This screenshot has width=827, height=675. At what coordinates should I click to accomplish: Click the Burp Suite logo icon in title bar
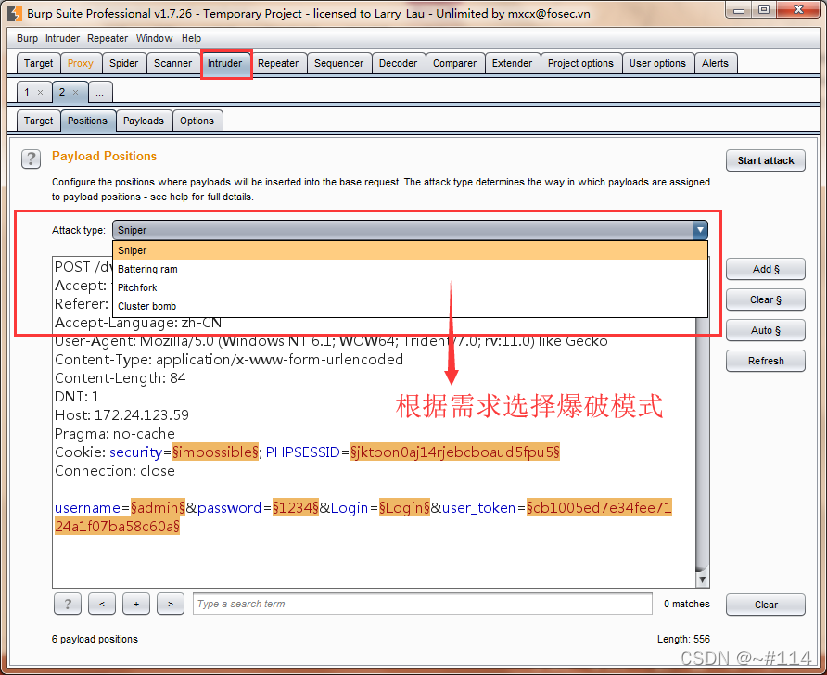click(15, 13)
